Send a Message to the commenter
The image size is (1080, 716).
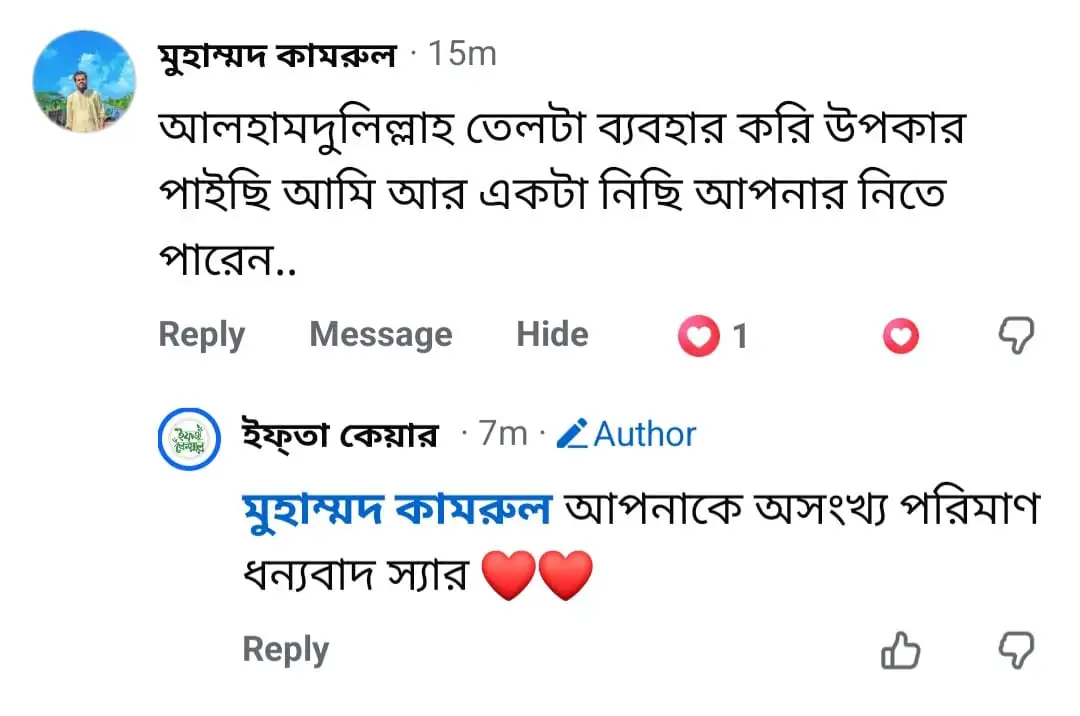coord(381,335)
